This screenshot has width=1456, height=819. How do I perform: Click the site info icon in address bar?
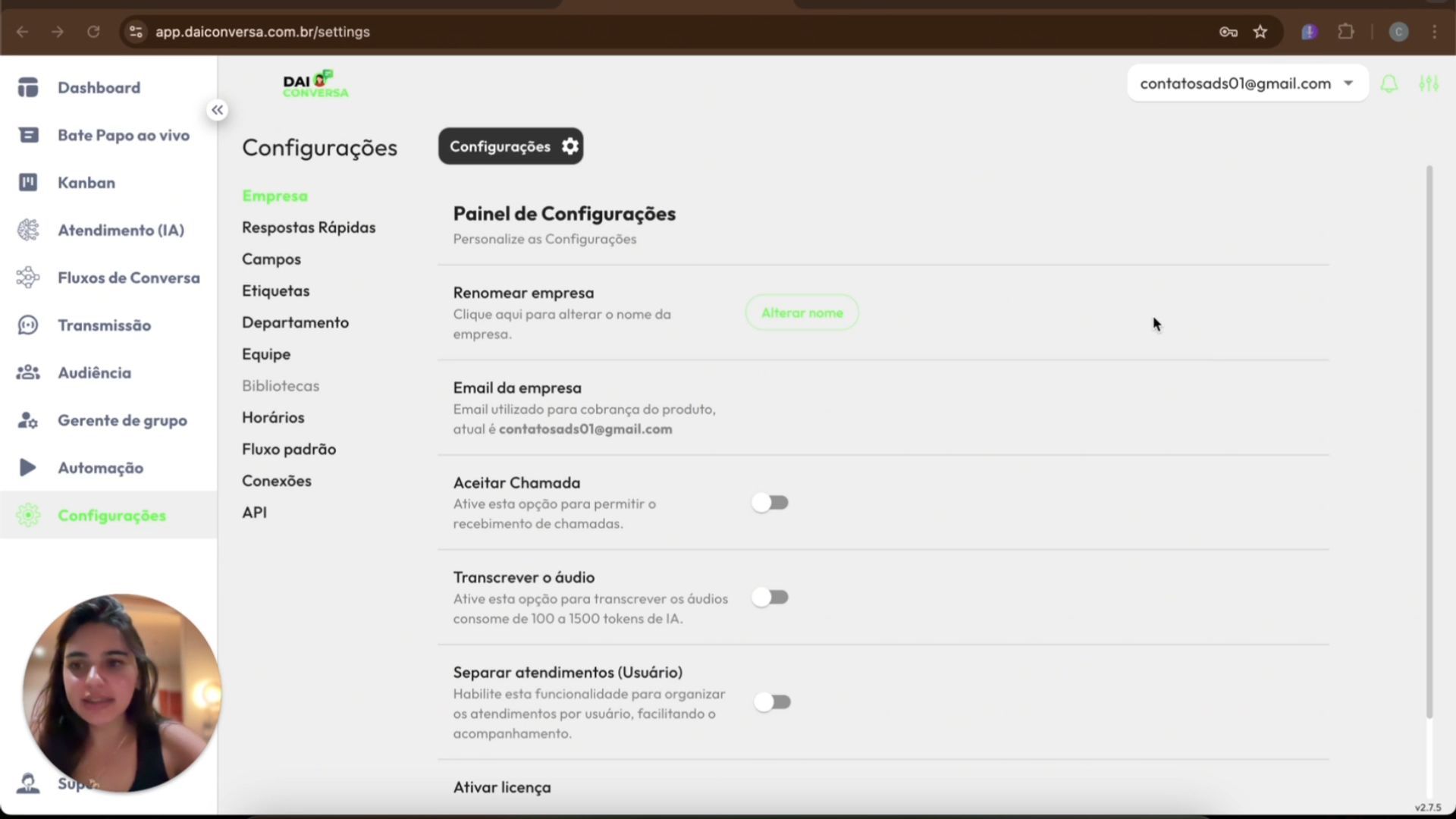click(136, 32)
